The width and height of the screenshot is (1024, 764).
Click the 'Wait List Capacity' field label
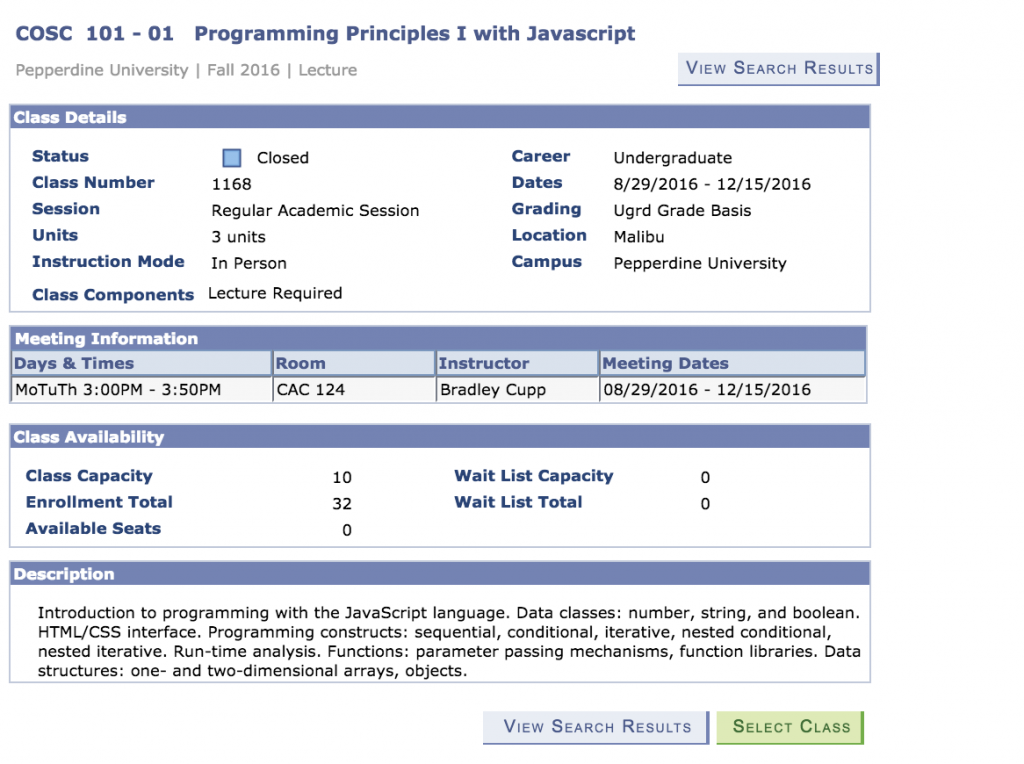pos(534,476)
